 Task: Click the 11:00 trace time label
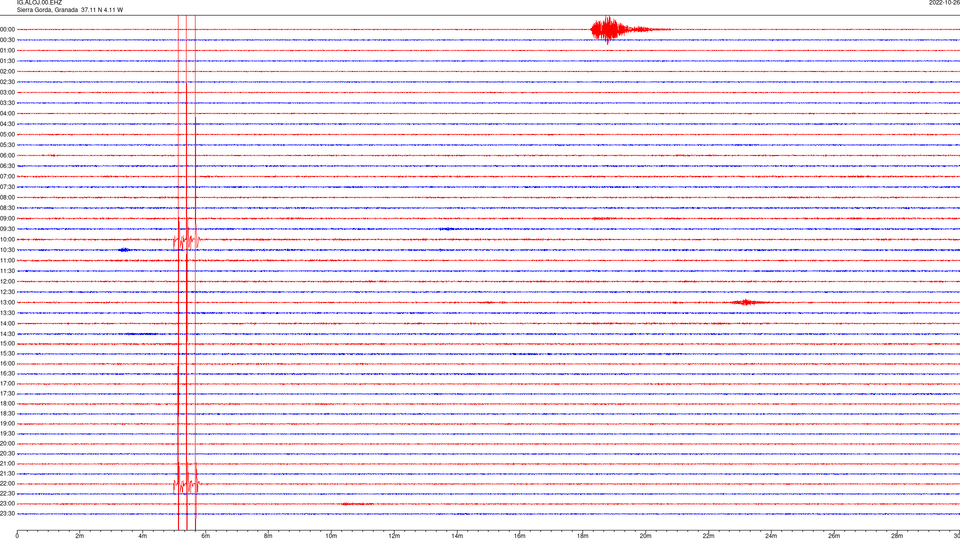(x=8, y=260)
